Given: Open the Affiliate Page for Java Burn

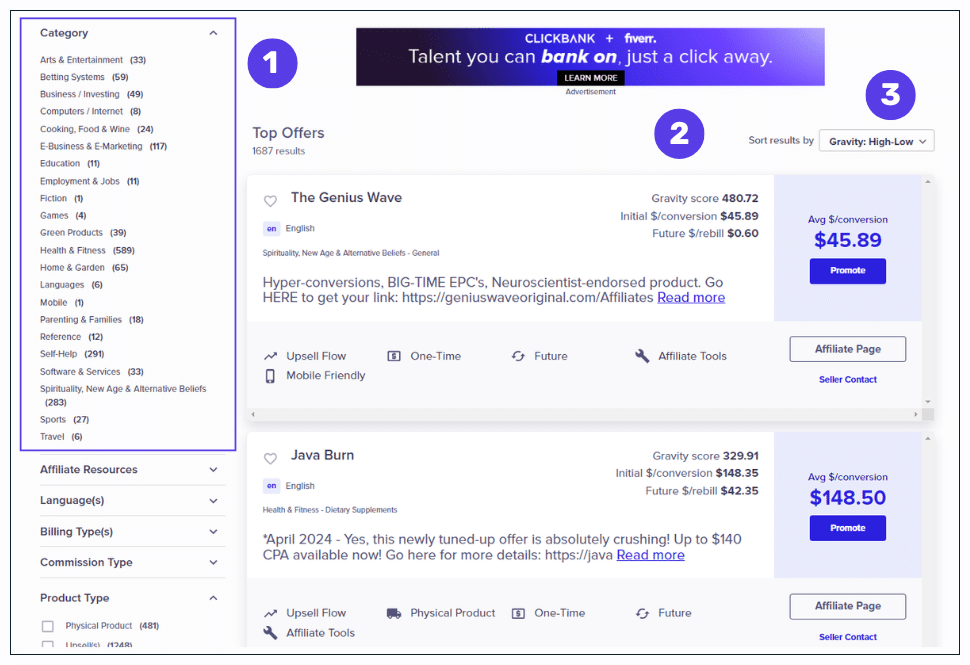Looking at the screenshot, I should point(847,606).
